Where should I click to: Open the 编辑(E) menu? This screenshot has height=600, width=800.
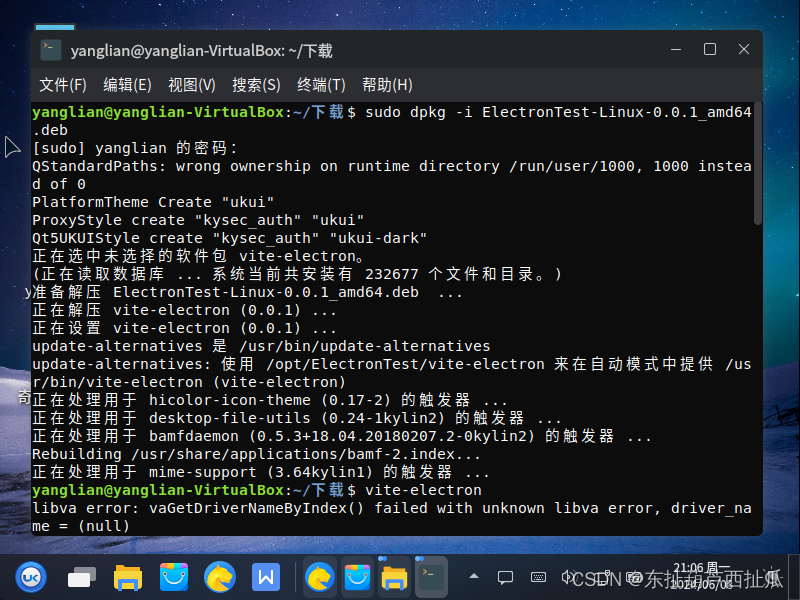[x=127, y=85]
